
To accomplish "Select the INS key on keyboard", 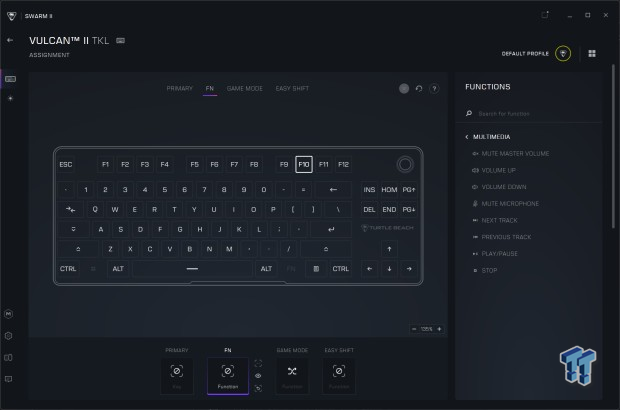I will (369, 190).
